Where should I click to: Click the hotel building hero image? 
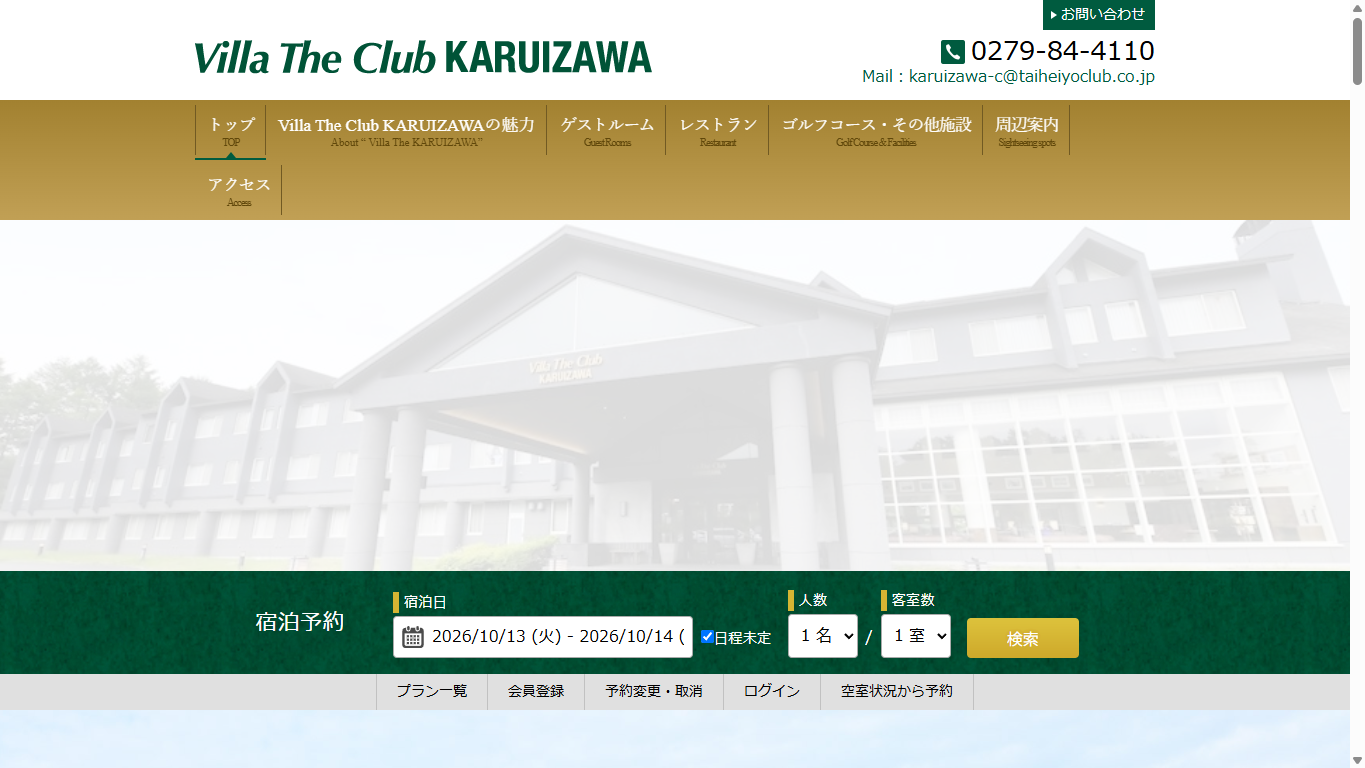pyautogui.click(x=675, y=395)
